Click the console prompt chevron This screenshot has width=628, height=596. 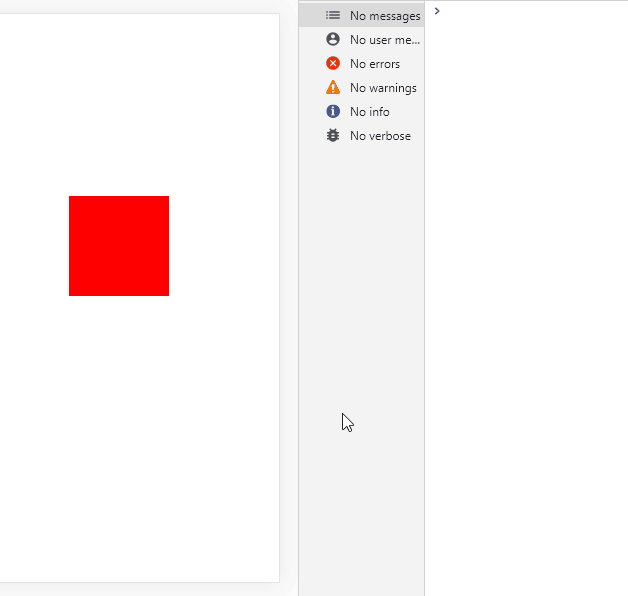coord(437,11)
